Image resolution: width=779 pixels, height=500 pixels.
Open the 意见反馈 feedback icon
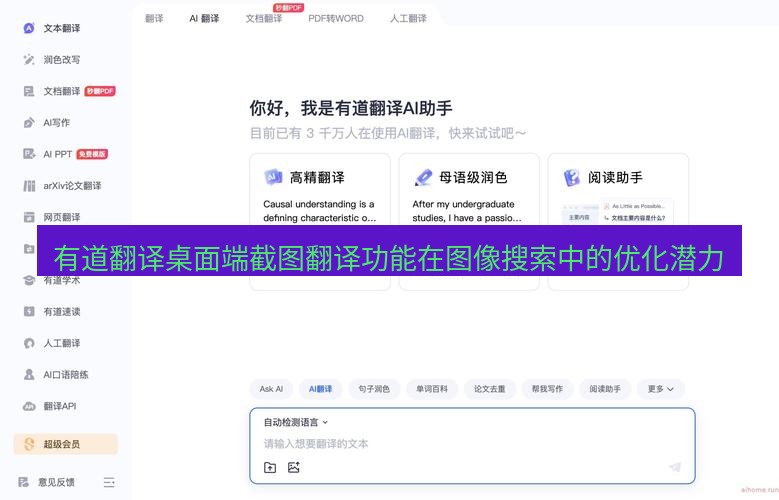point(23,482)
